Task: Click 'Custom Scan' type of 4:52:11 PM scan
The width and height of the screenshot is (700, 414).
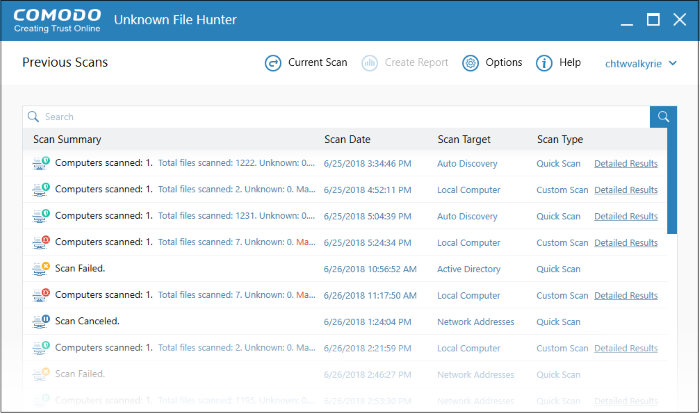Action: [x=562, y=190]
